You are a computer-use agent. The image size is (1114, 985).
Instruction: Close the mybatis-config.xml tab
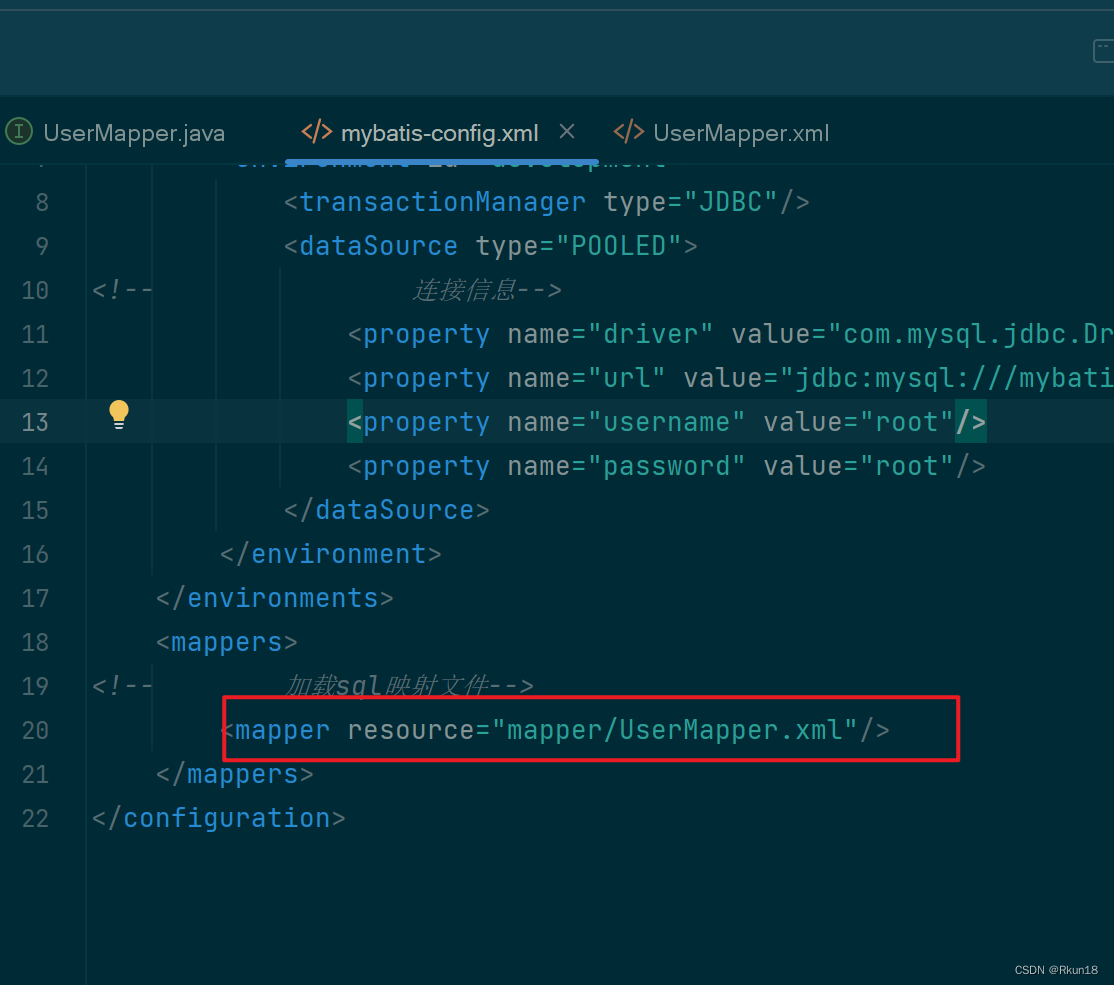click(567, 130)
